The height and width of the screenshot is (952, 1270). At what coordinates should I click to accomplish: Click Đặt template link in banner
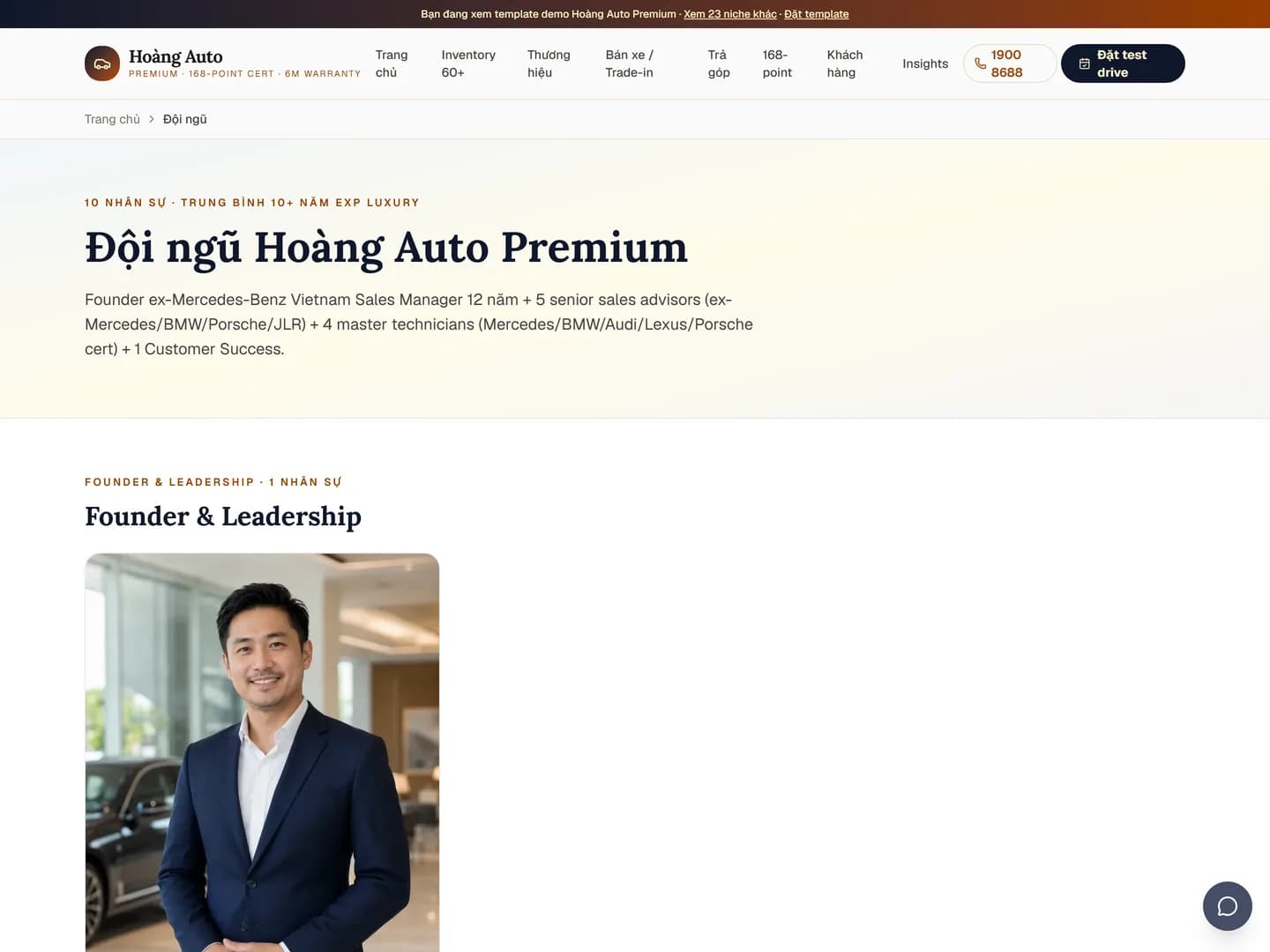pyautogui.click(x=817, y=14)
